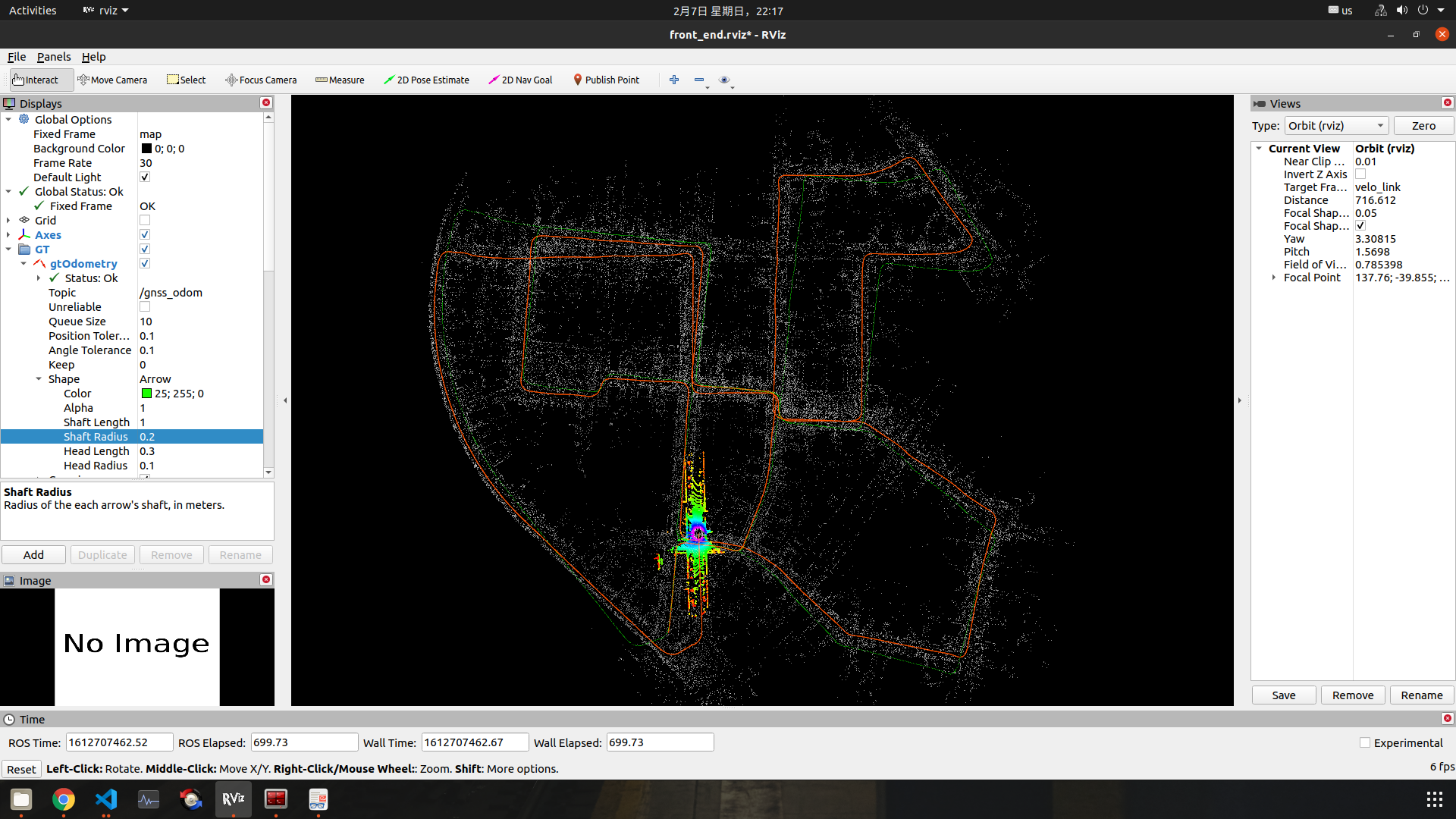
Task: Activate the Measure tool
Action: [x=340, y=80]
